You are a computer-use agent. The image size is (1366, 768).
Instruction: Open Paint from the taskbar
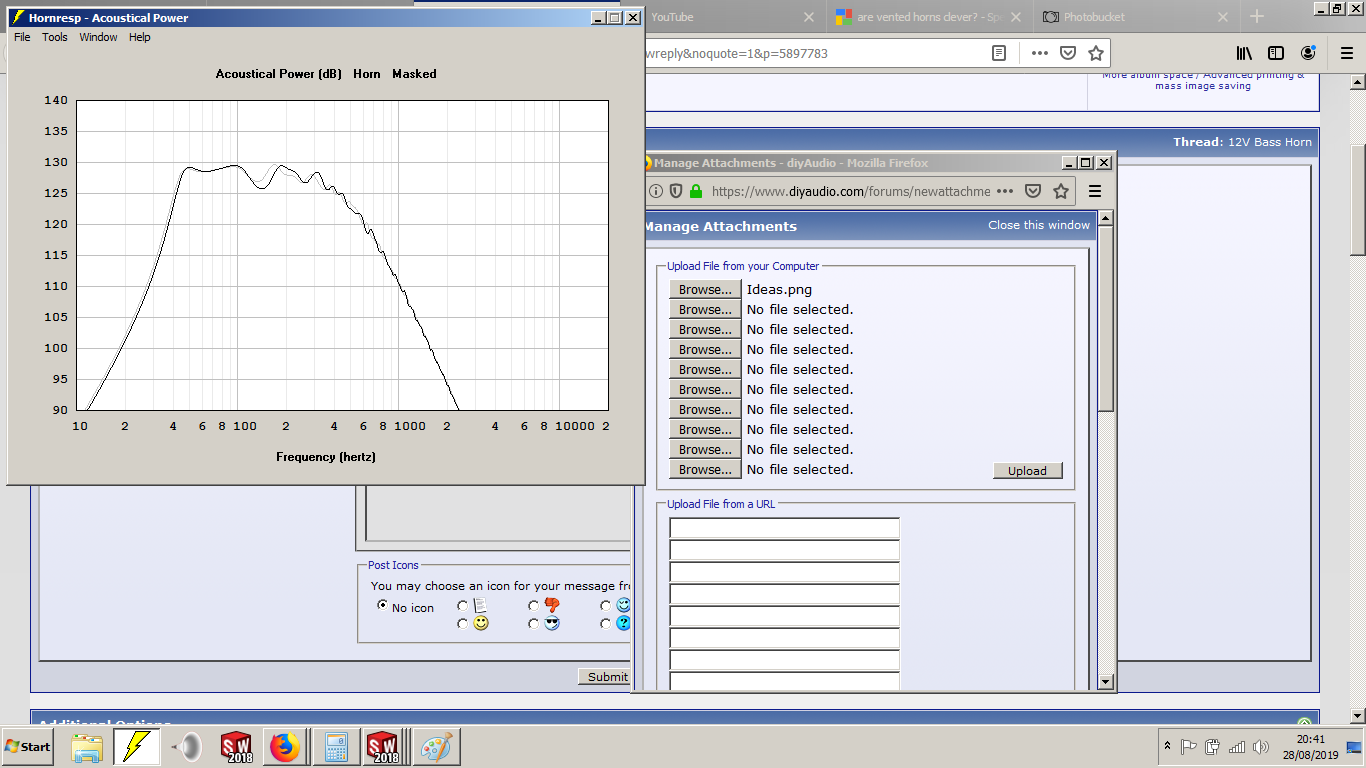[435, 747]
